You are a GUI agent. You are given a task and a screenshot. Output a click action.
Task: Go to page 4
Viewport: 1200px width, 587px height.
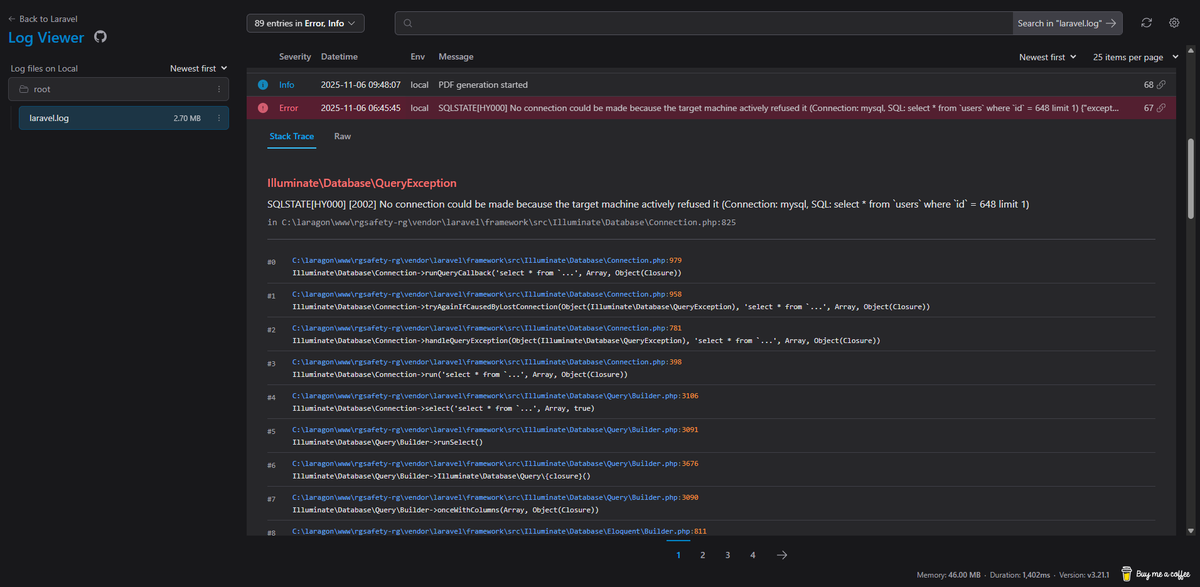[x=753, y=555]
